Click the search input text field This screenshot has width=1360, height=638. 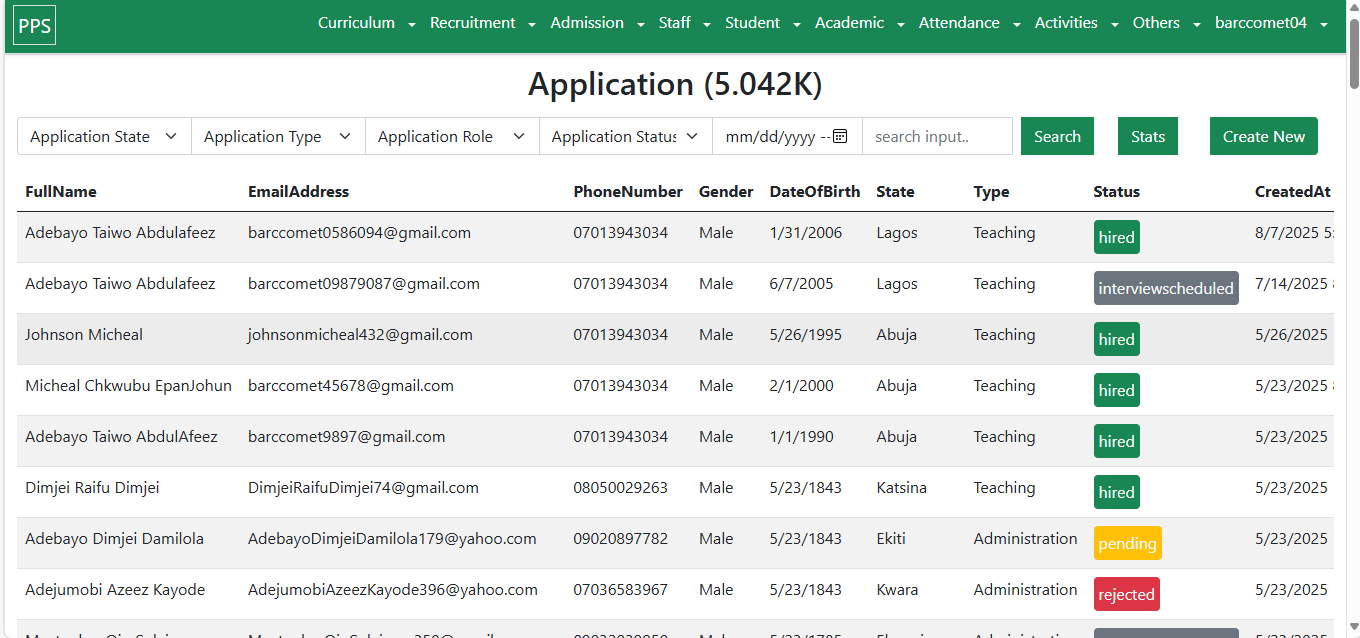click(x=937, y=137)
